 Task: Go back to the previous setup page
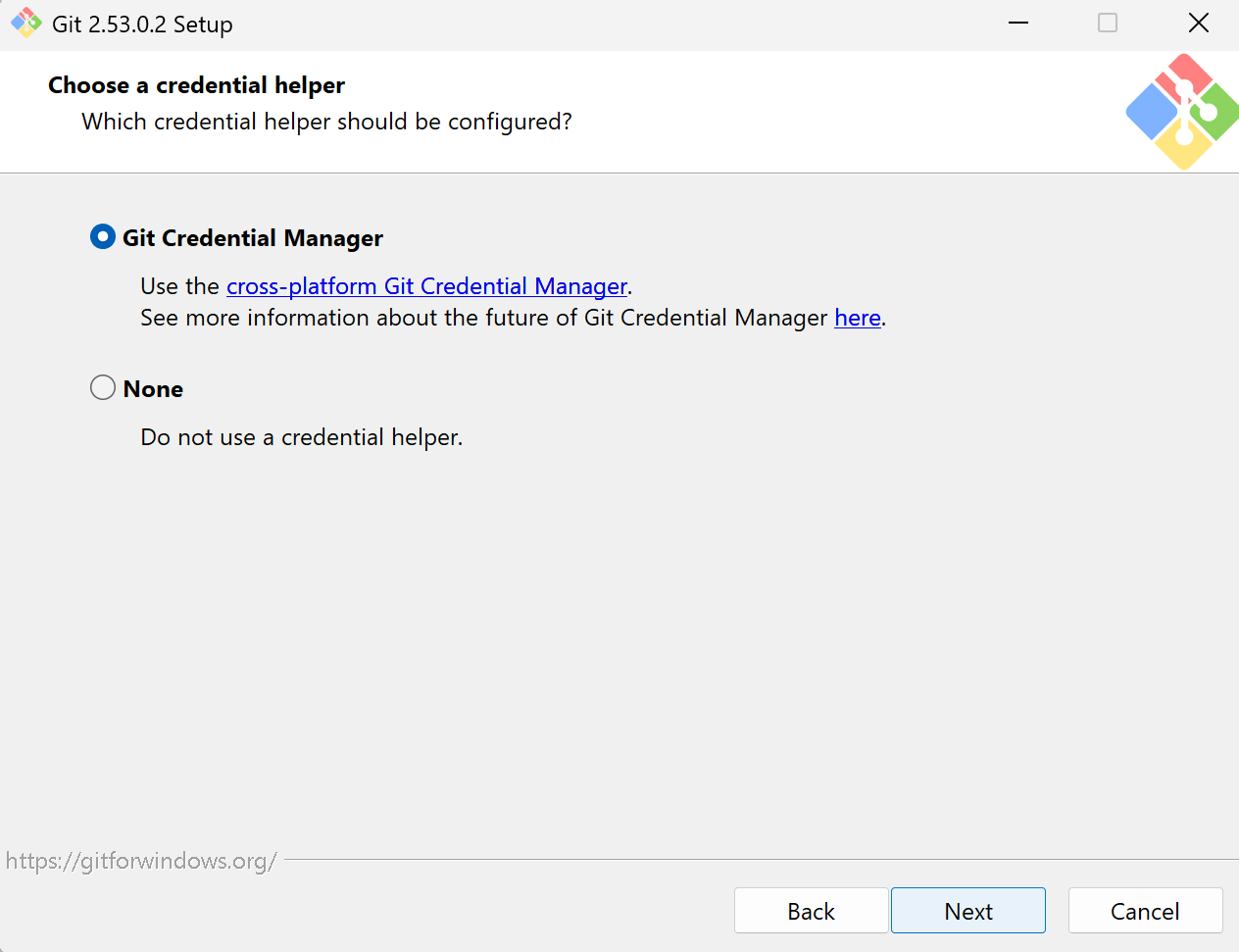[x=811, y=911]
